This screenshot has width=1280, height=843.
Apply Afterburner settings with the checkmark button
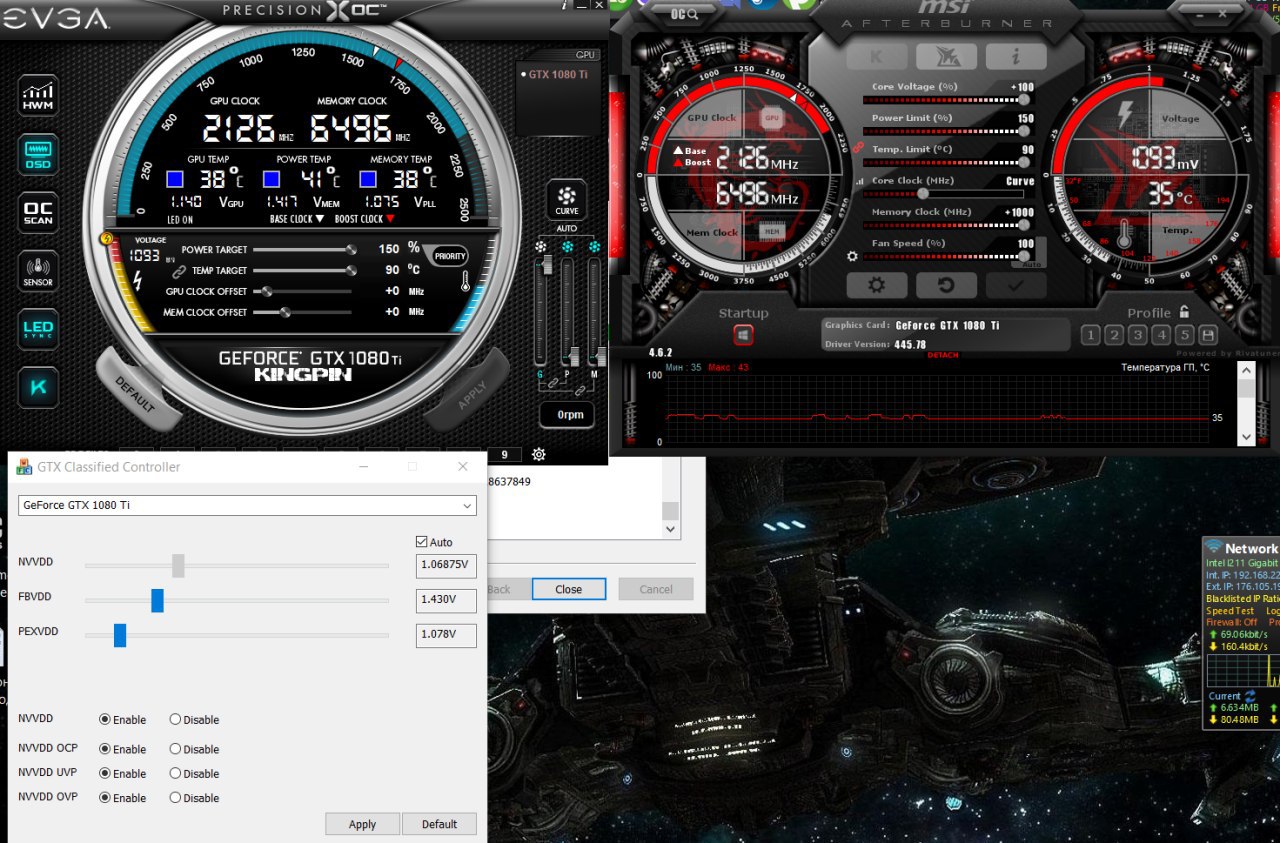pos(1016,285)
